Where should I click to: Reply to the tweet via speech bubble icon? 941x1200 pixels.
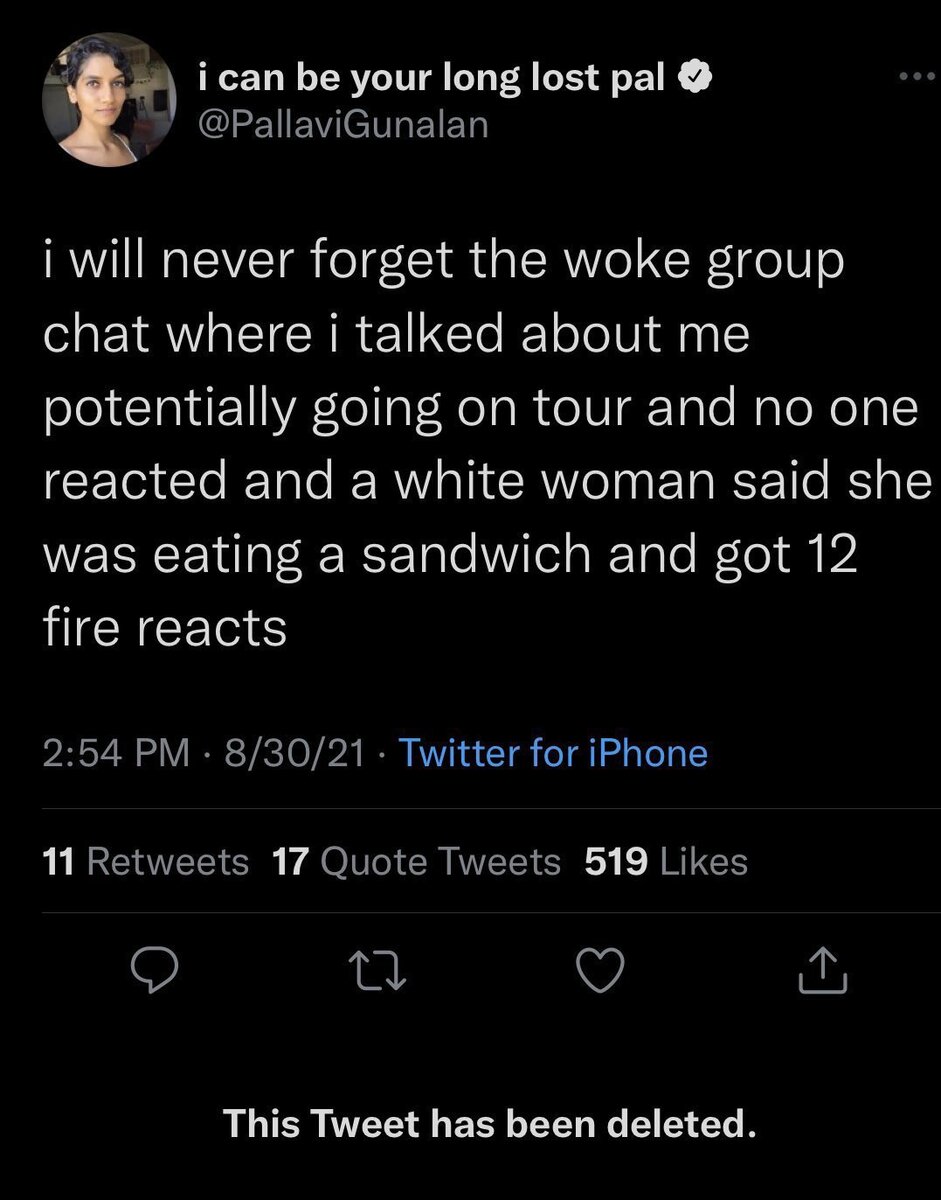153,971
